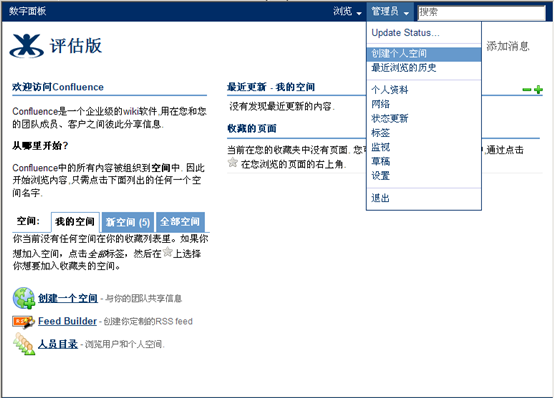Open 标签 from user menu
The image size is (554, 398).
[424, 133]
